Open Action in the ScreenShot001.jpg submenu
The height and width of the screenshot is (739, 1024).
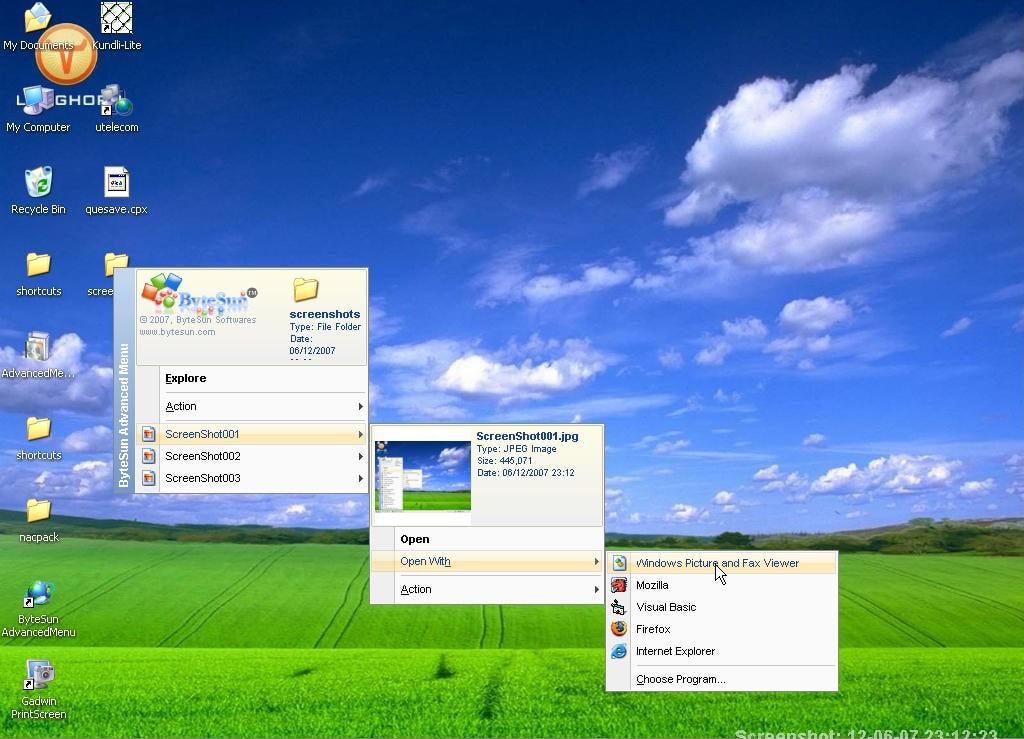coord(416,589)
